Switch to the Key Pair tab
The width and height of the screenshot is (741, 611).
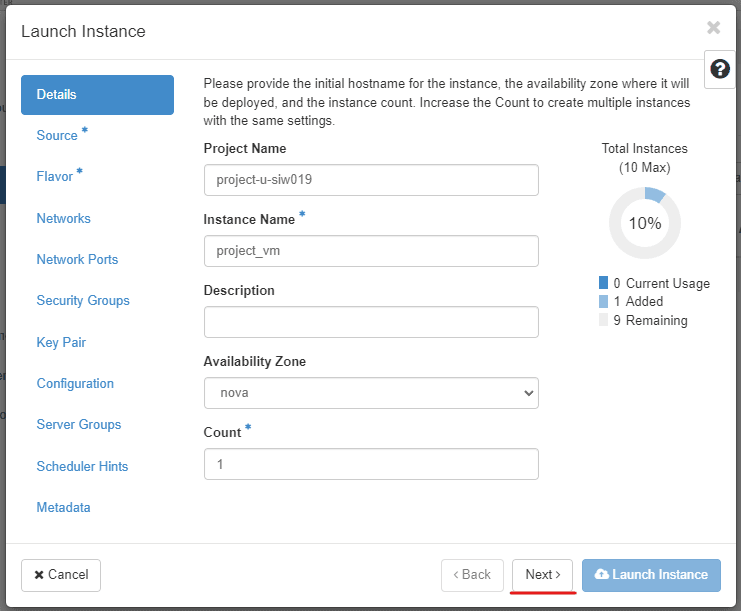point(61,342)
